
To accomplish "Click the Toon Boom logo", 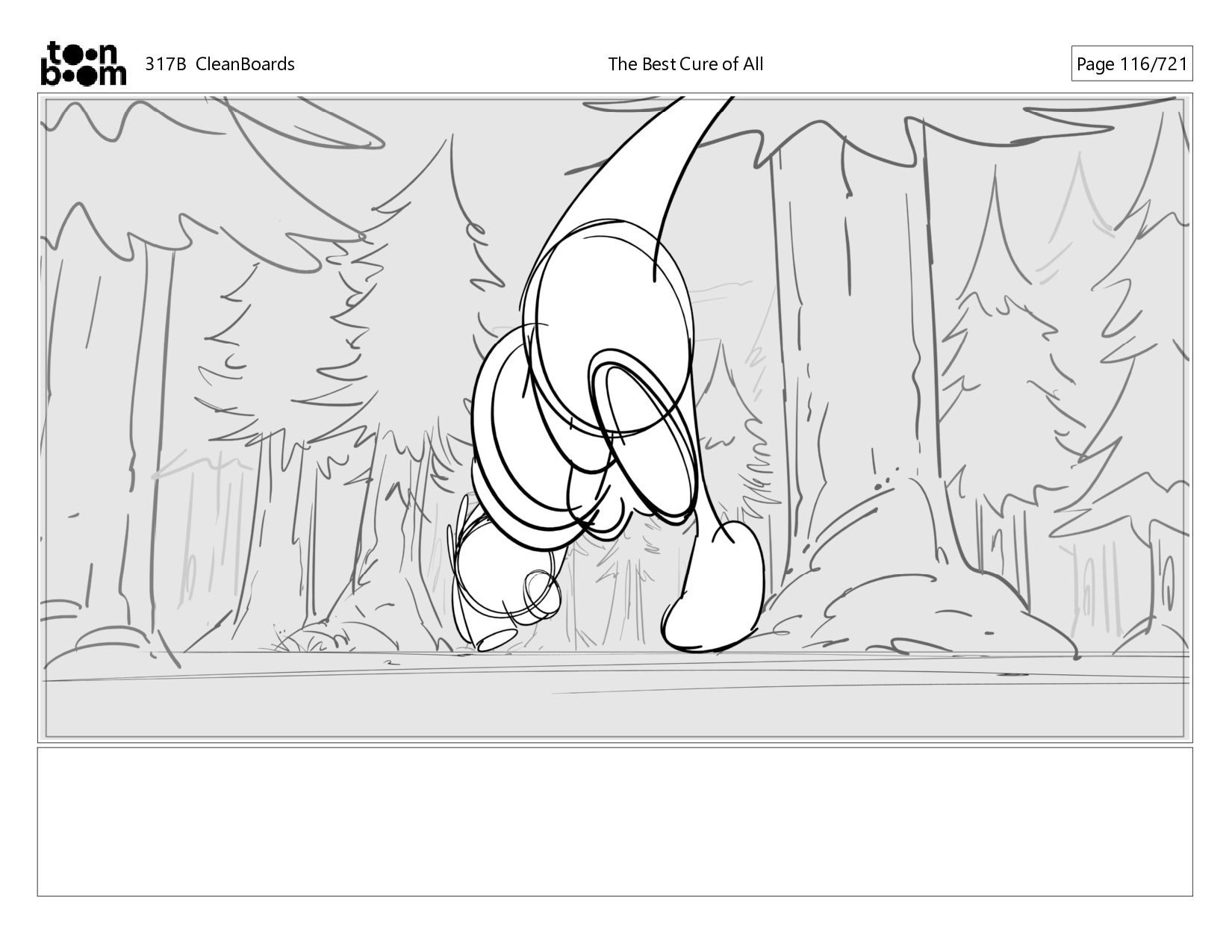I will point(83,63).
